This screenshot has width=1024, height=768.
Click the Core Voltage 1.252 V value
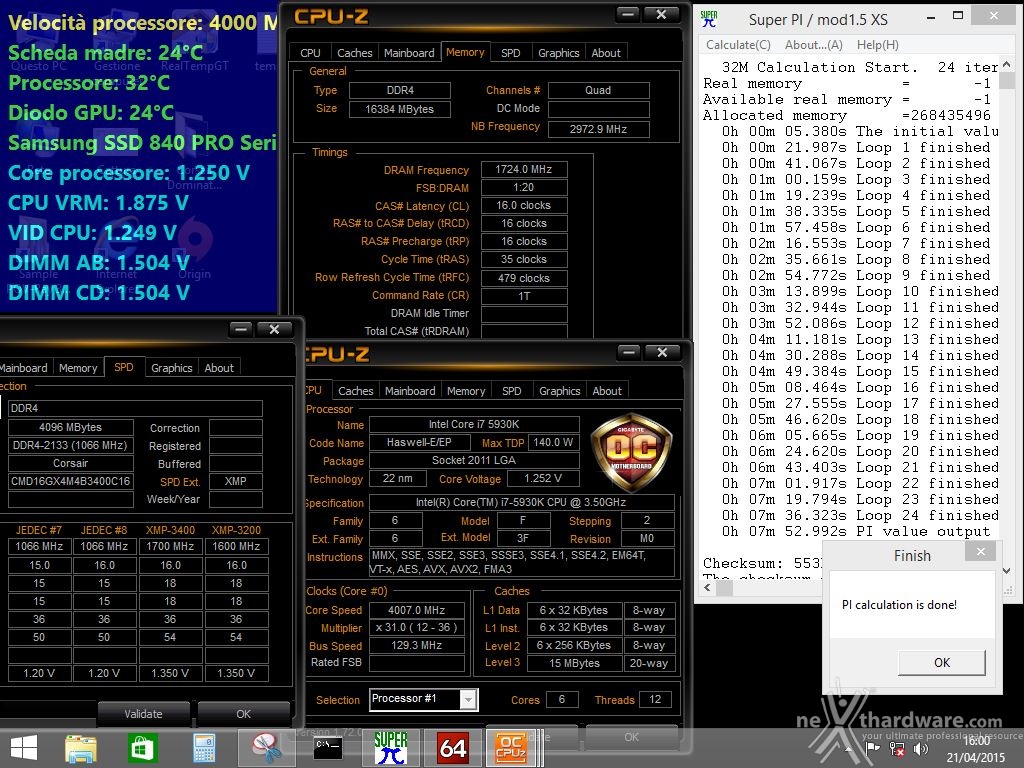pos(543,478)
